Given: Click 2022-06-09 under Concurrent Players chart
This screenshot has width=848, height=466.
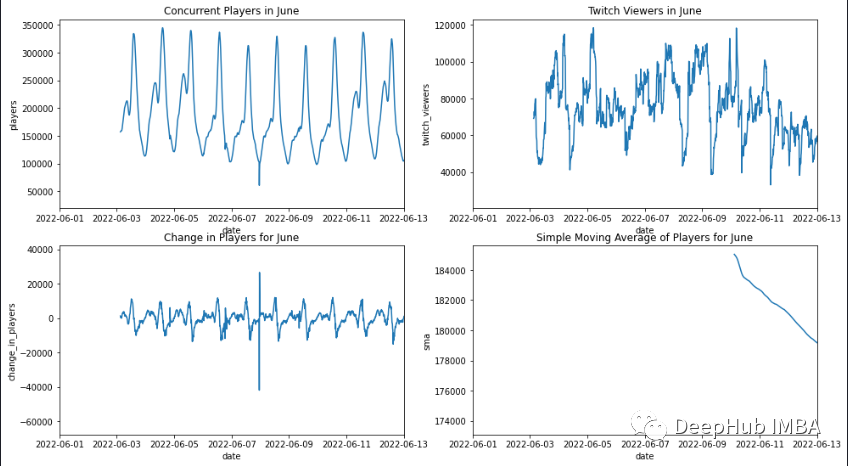Looking at the screenshot, I should 289,218.
